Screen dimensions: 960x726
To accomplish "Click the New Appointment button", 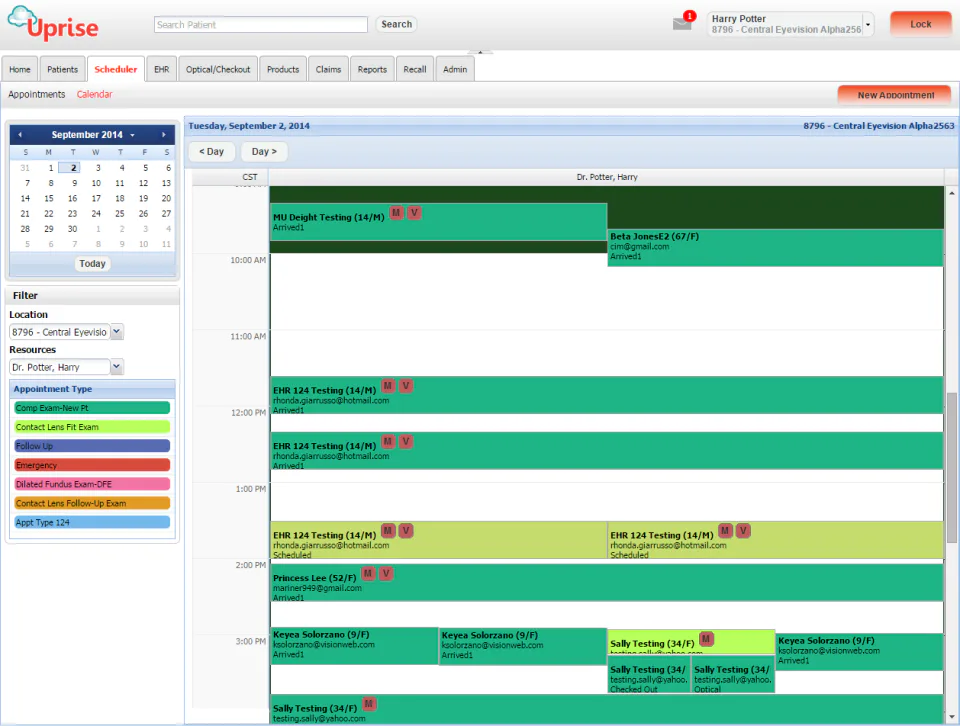I will click(x=894, y=94).
